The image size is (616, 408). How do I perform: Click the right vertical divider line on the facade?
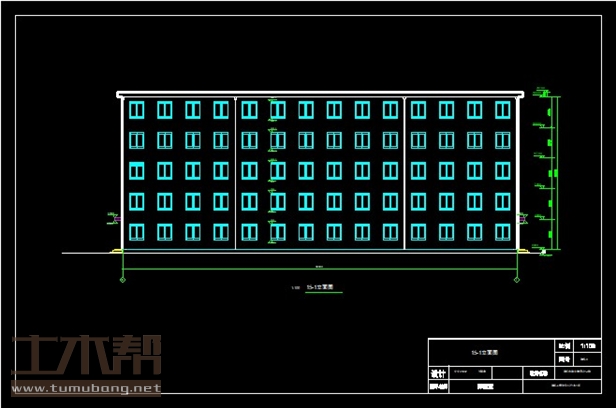click(x=404, y=170)
